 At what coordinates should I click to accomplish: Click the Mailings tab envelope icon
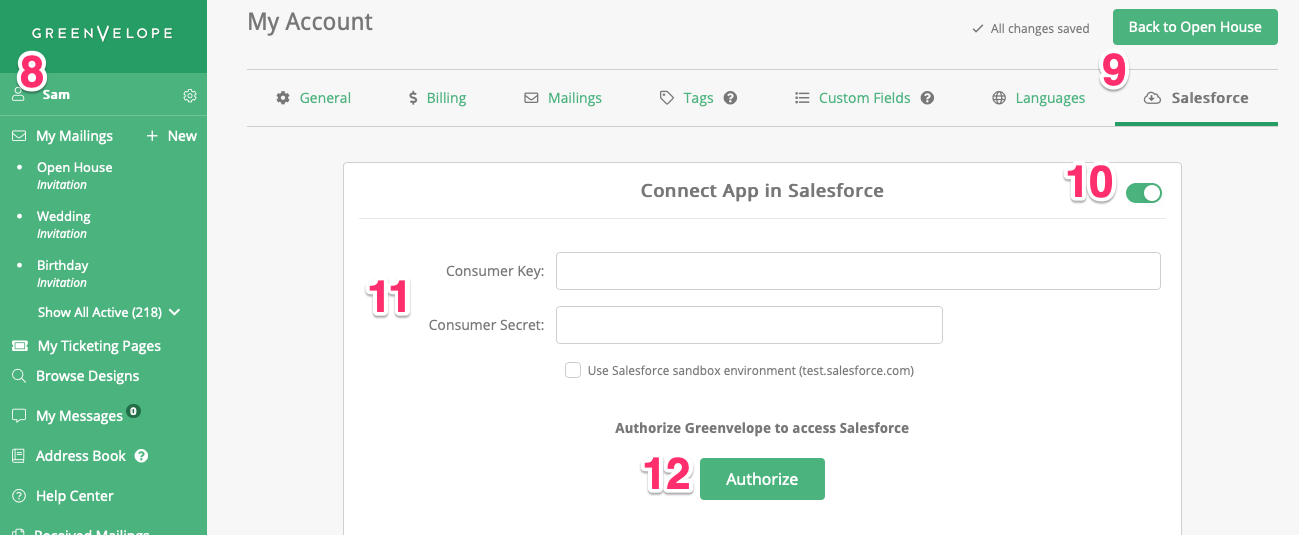coord(532,98)
